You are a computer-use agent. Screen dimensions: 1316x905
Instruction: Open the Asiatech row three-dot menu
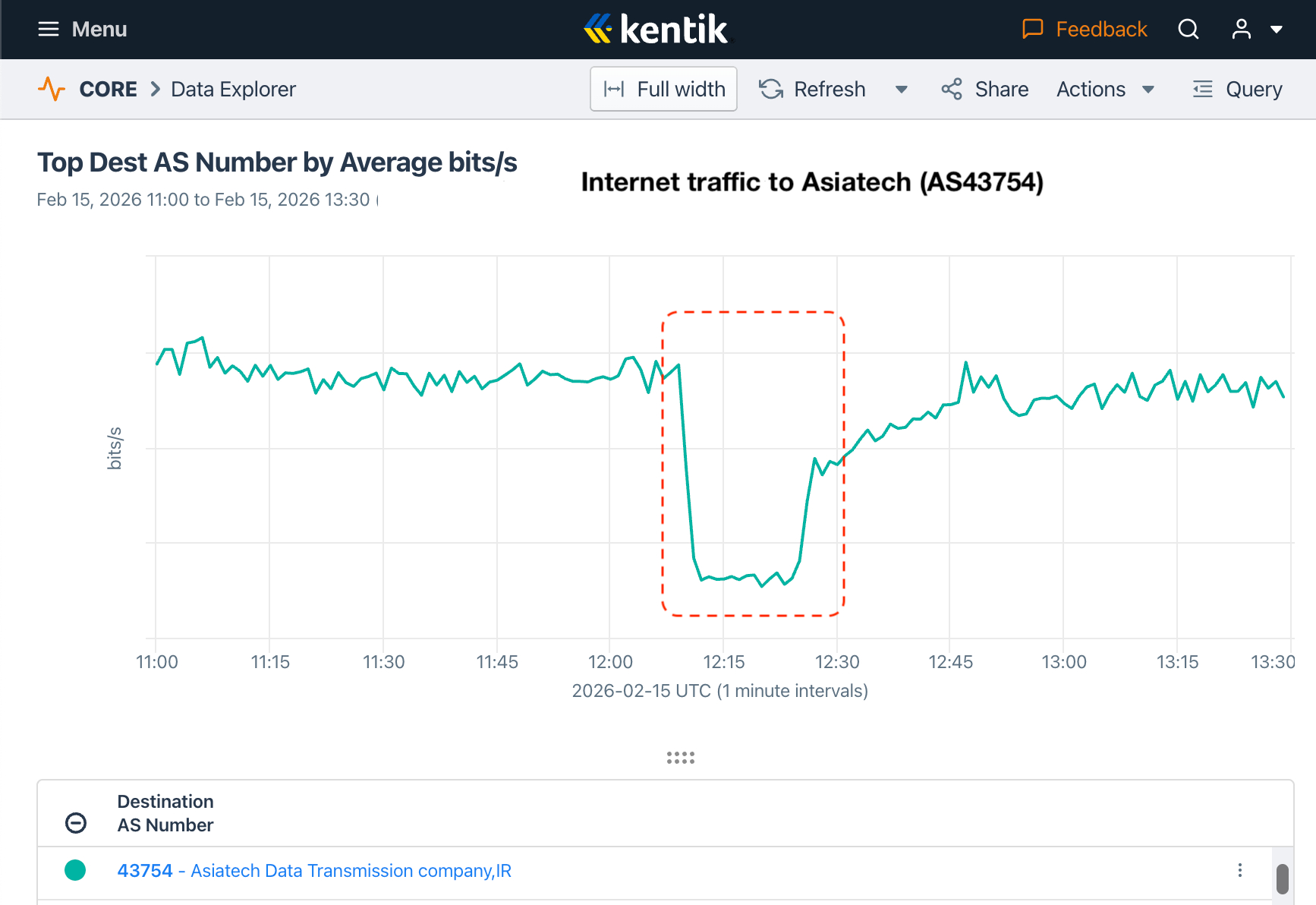[1240, 870]
